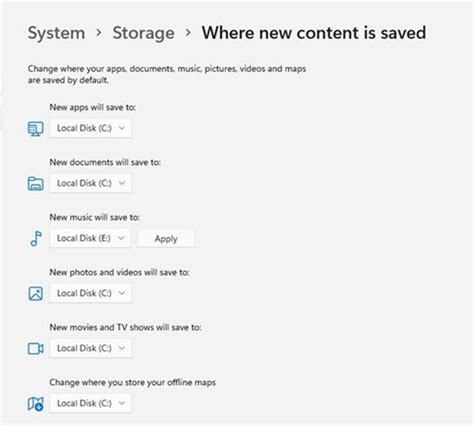The height and width of the screenshot is (425, 474).
Task: Click the new apps monitor icon
Action: [x=35, y=129]
